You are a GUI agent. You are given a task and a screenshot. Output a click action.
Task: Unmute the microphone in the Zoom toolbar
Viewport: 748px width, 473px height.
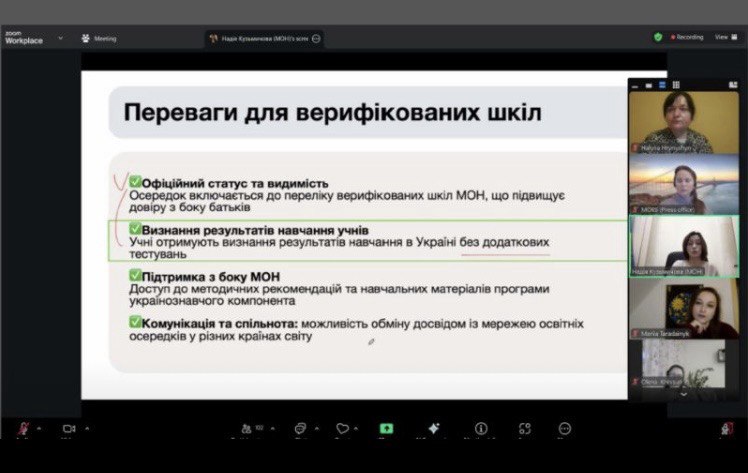pyautogui.click(x=23, y=428)
